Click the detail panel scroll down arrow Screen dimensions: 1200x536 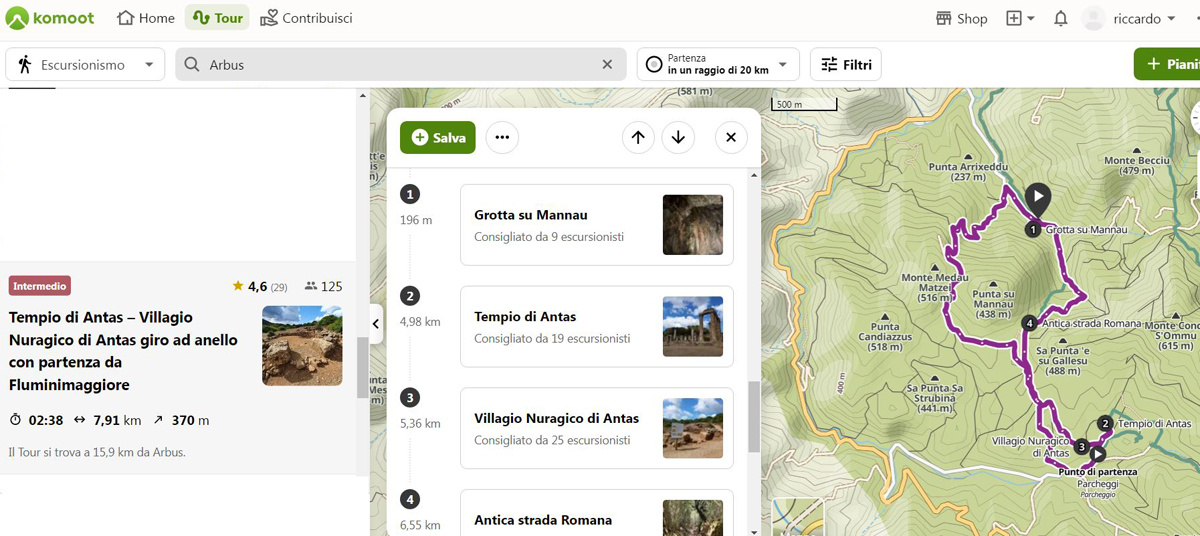tap(753, 531)
